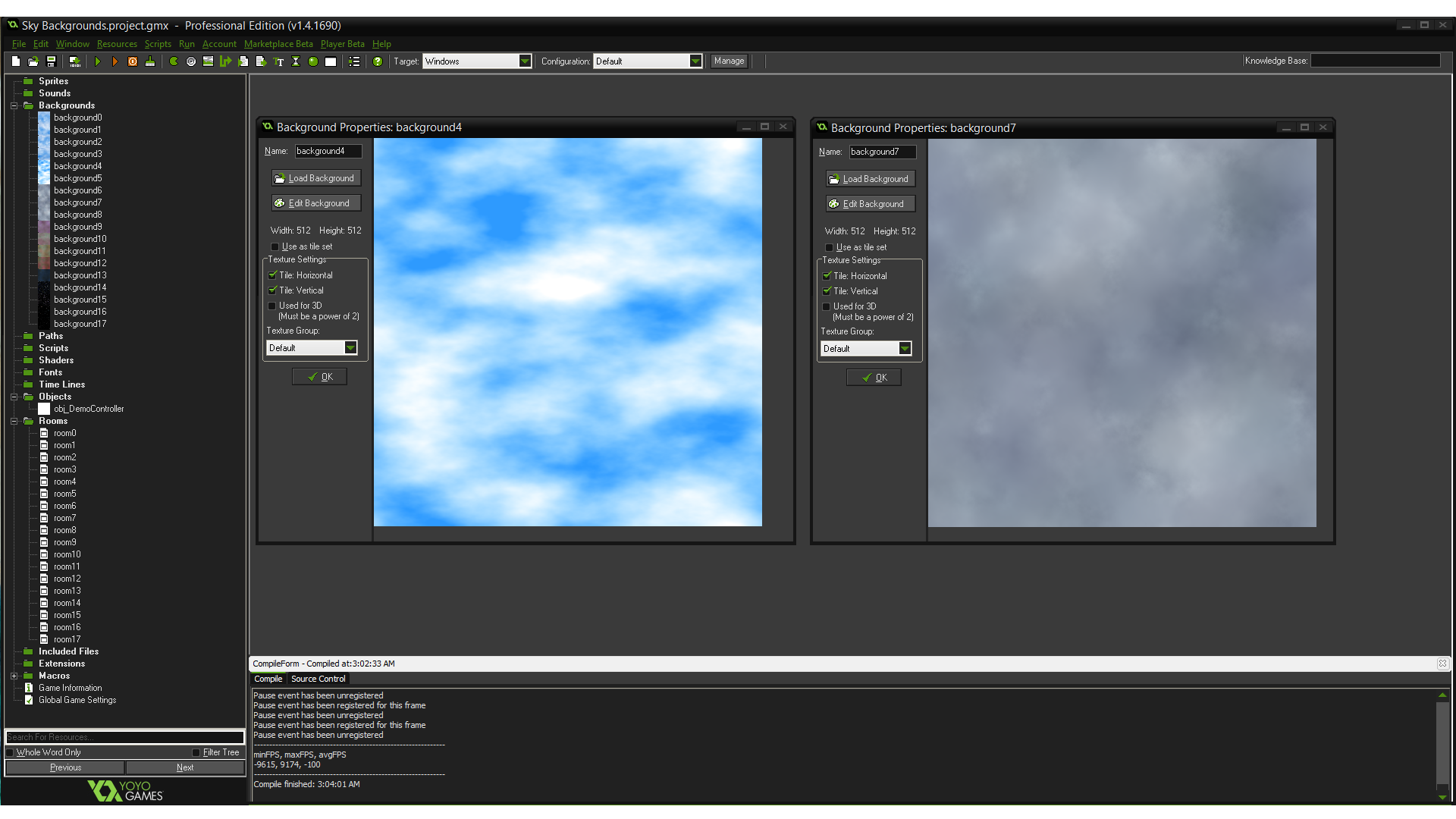Open the Target platform dropdown
This screenshot has width=1456, height=819.
click(x=526, y=61)
